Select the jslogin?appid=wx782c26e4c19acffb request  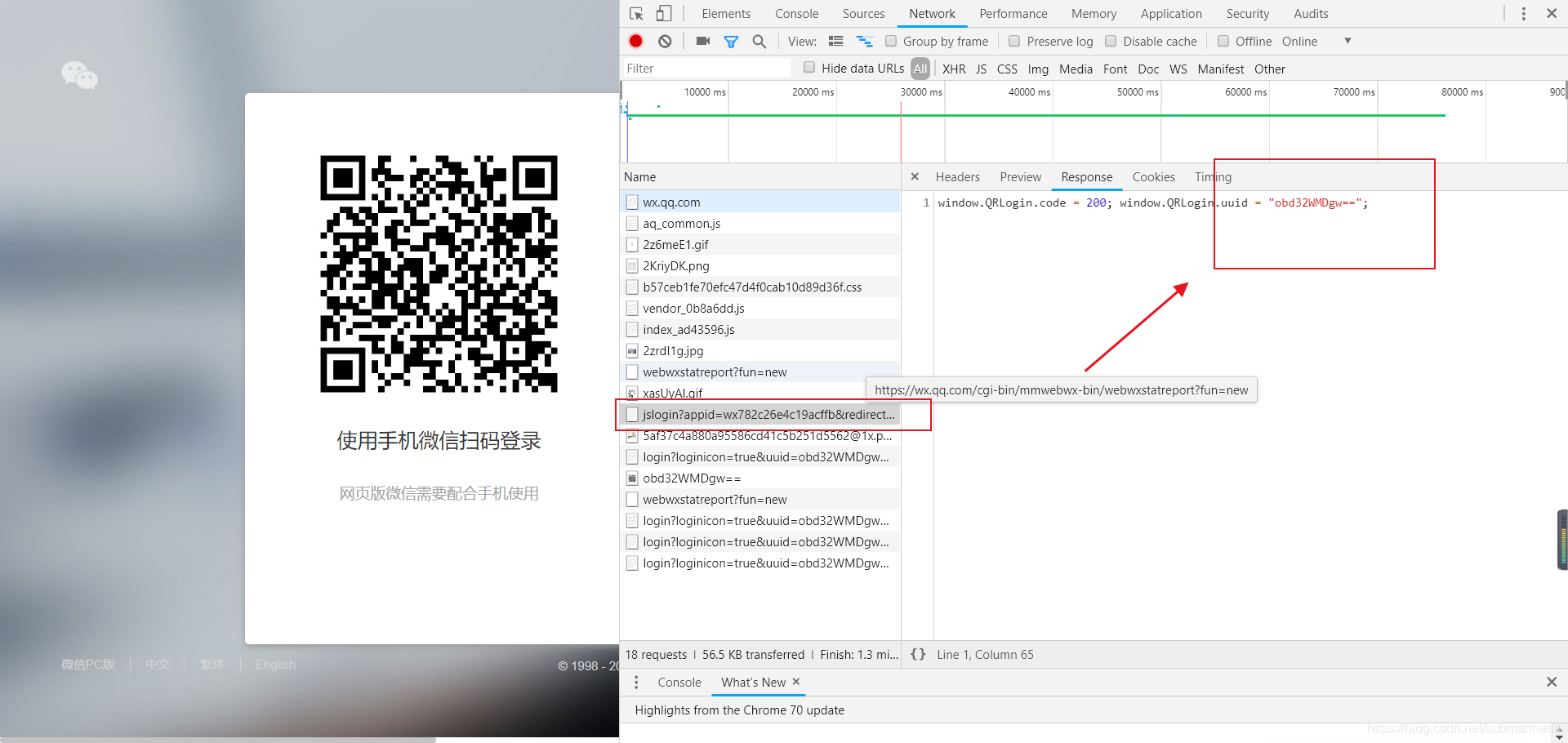pos(760,415)
